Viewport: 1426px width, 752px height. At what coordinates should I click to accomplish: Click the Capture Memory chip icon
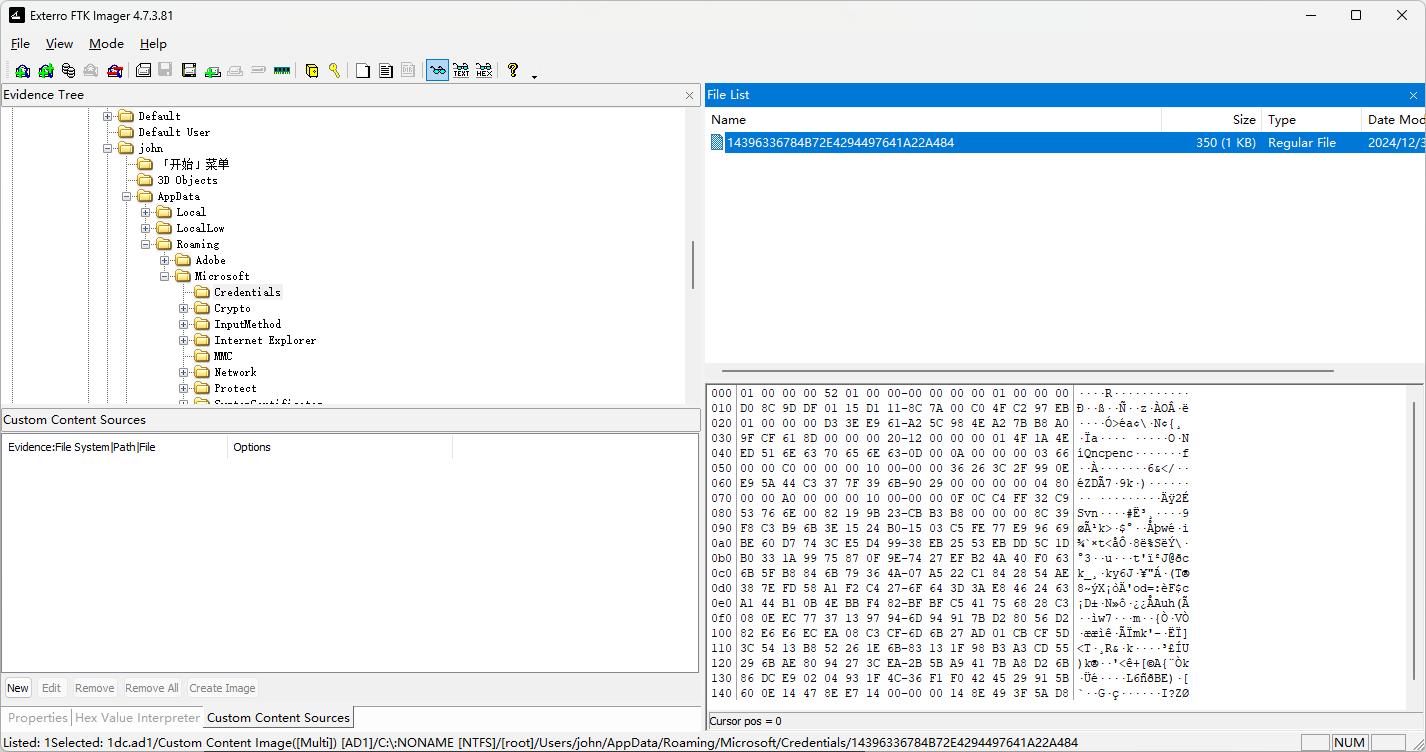(282, 70)
